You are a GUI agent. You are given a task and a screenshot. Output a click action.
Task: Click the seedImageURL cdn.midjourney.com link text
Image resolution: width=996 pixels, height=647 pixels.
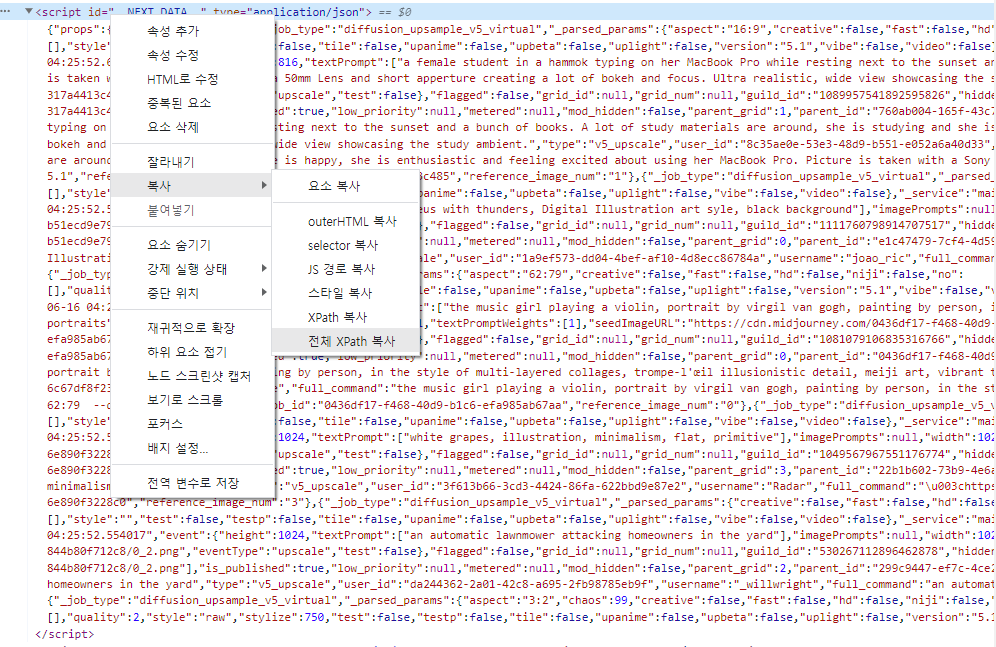(x=842, y=323)
